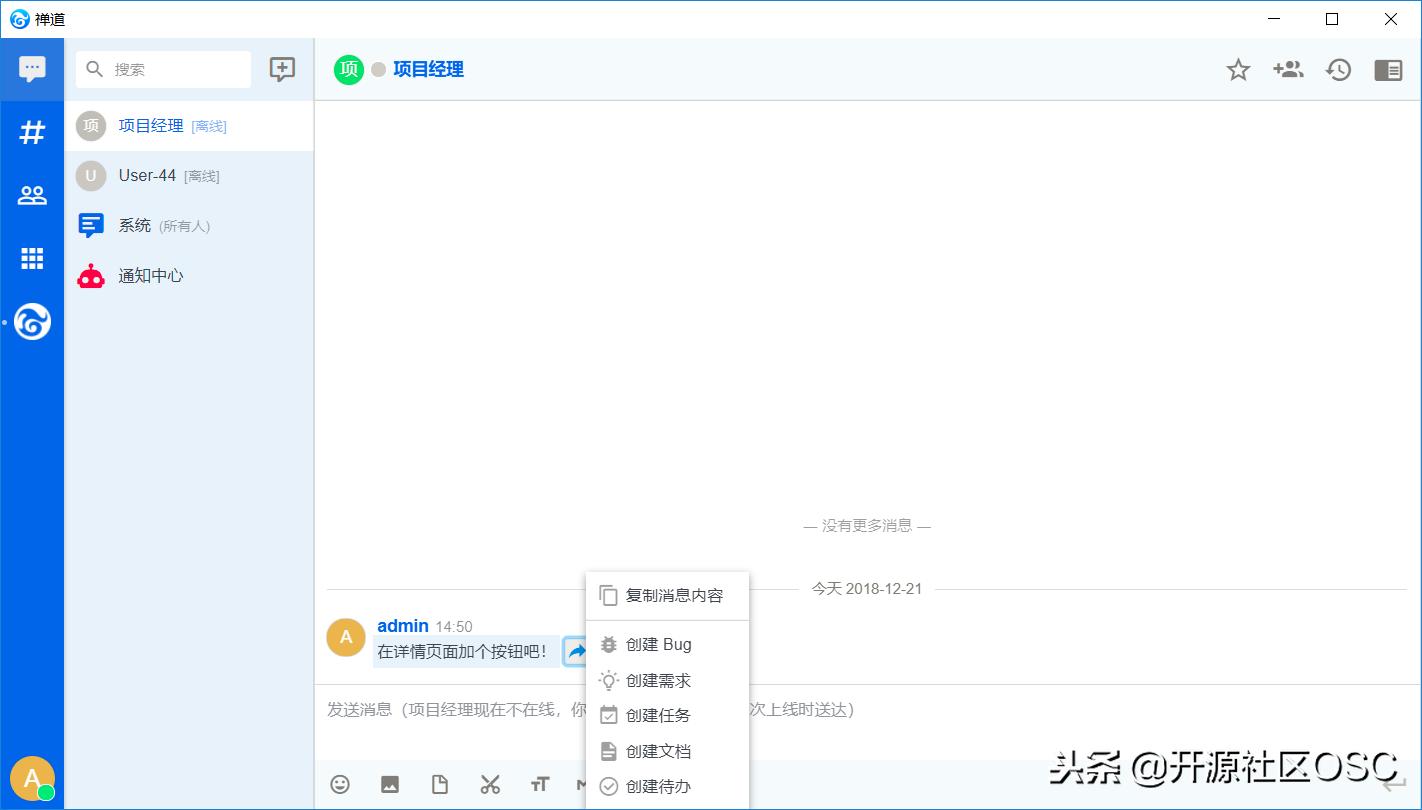Image resolution: width=1422 pixels, height=810 pixels.
Task: Click the message text 在详情页面加个按钮吧！
Action: [463, 652]
